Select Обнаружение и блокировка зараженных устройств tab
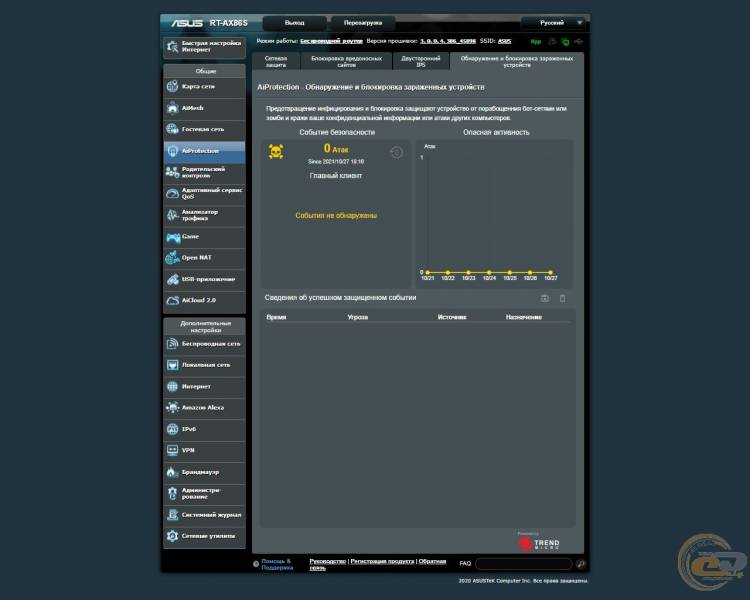Image resolution: width=750 pixels, height=600 pixels. click(517, 62)
